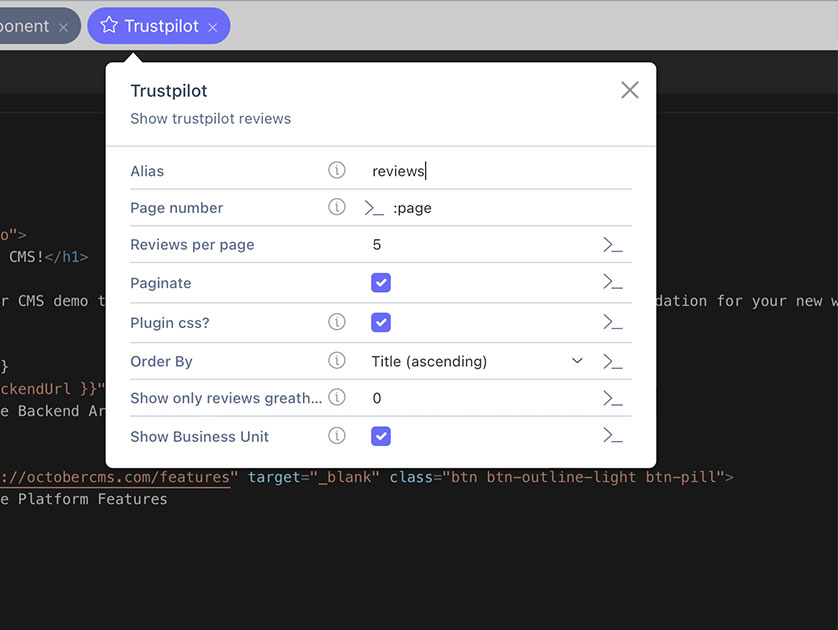Click the 'Order By' label

pyautogui.click(x=161, y=362)
